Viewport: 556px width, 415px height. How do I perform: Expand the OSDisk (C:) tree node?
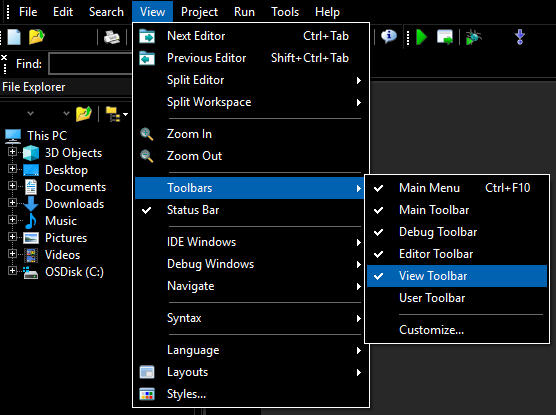coord(12,271)
